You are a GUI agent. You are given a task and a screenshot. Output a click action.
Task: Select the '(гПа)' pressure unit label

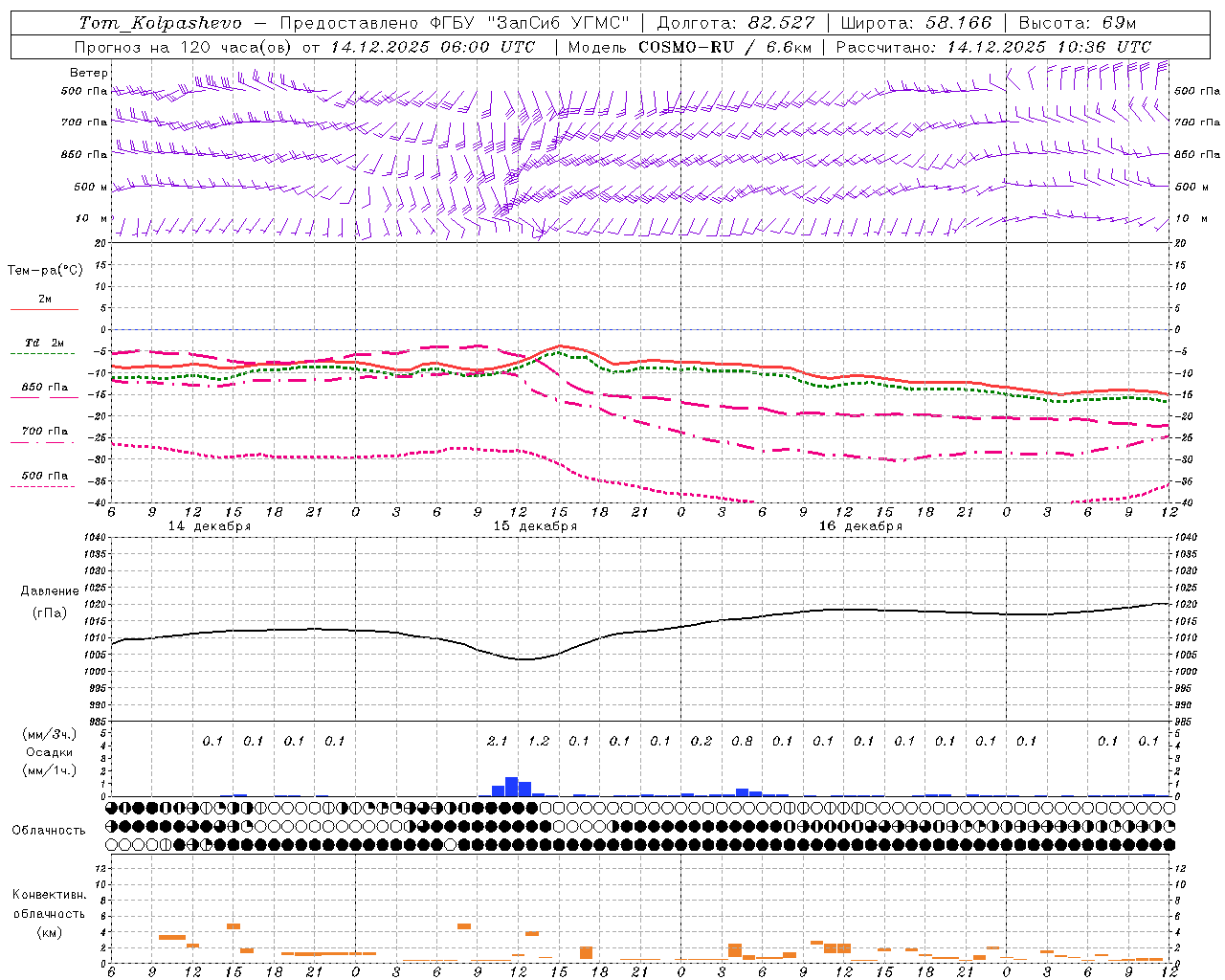50,612
